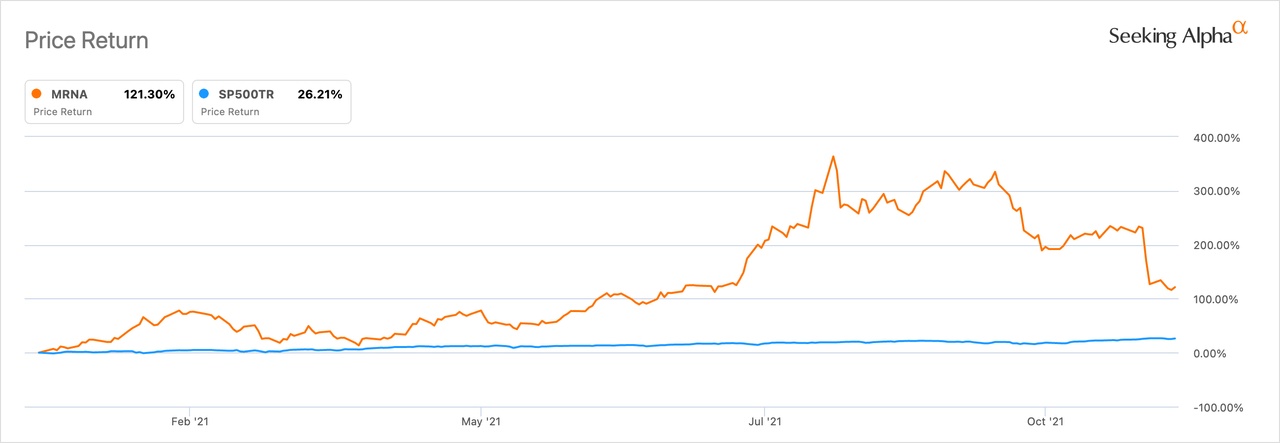
Task: Click the alpha symbol in the logo
Action: tap(1240, 30)
